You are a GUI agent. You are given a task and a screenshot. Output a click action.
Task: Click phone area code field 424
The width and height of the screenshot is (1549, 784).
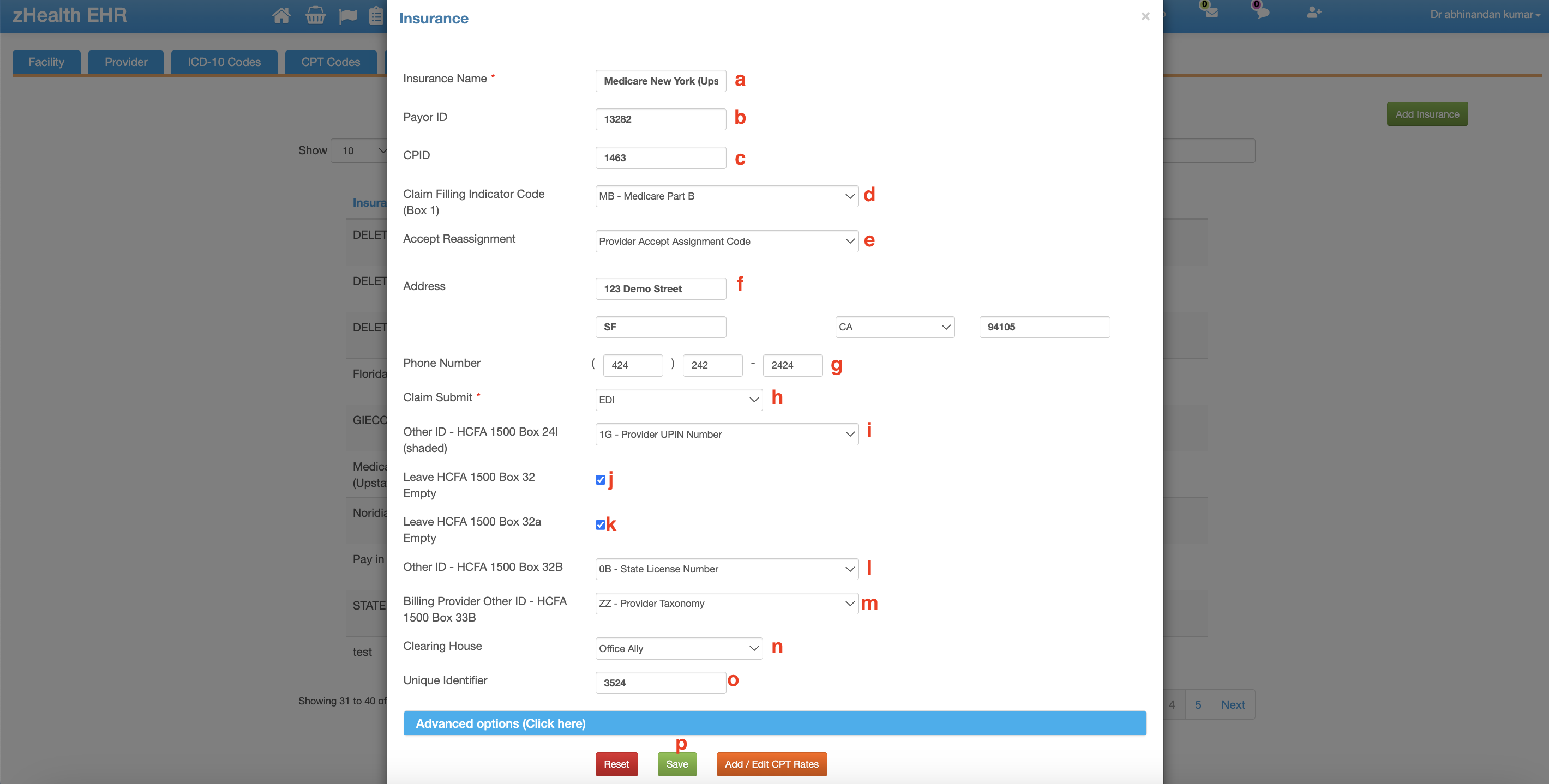tap(633, 365)
